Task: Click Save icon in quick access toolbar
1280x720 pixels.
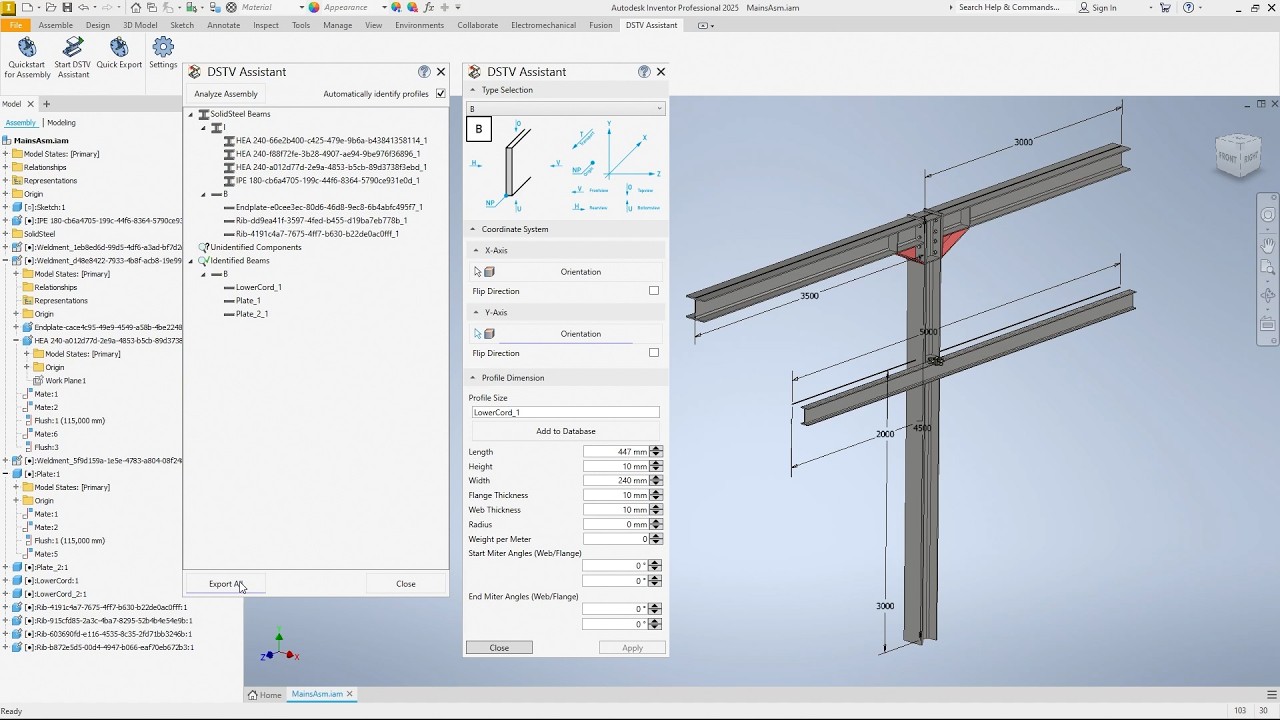Action: tap(67, 7)
